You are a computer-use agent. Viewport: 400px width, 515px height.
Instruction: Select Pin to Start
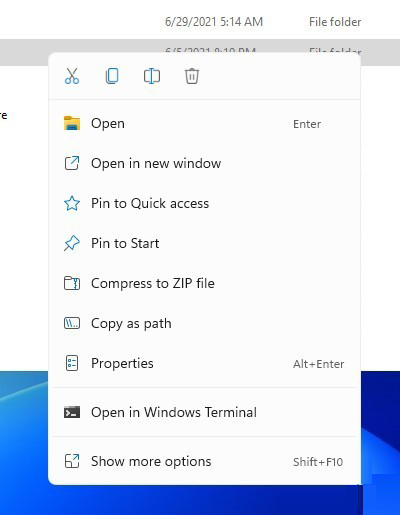click(204, 243)
